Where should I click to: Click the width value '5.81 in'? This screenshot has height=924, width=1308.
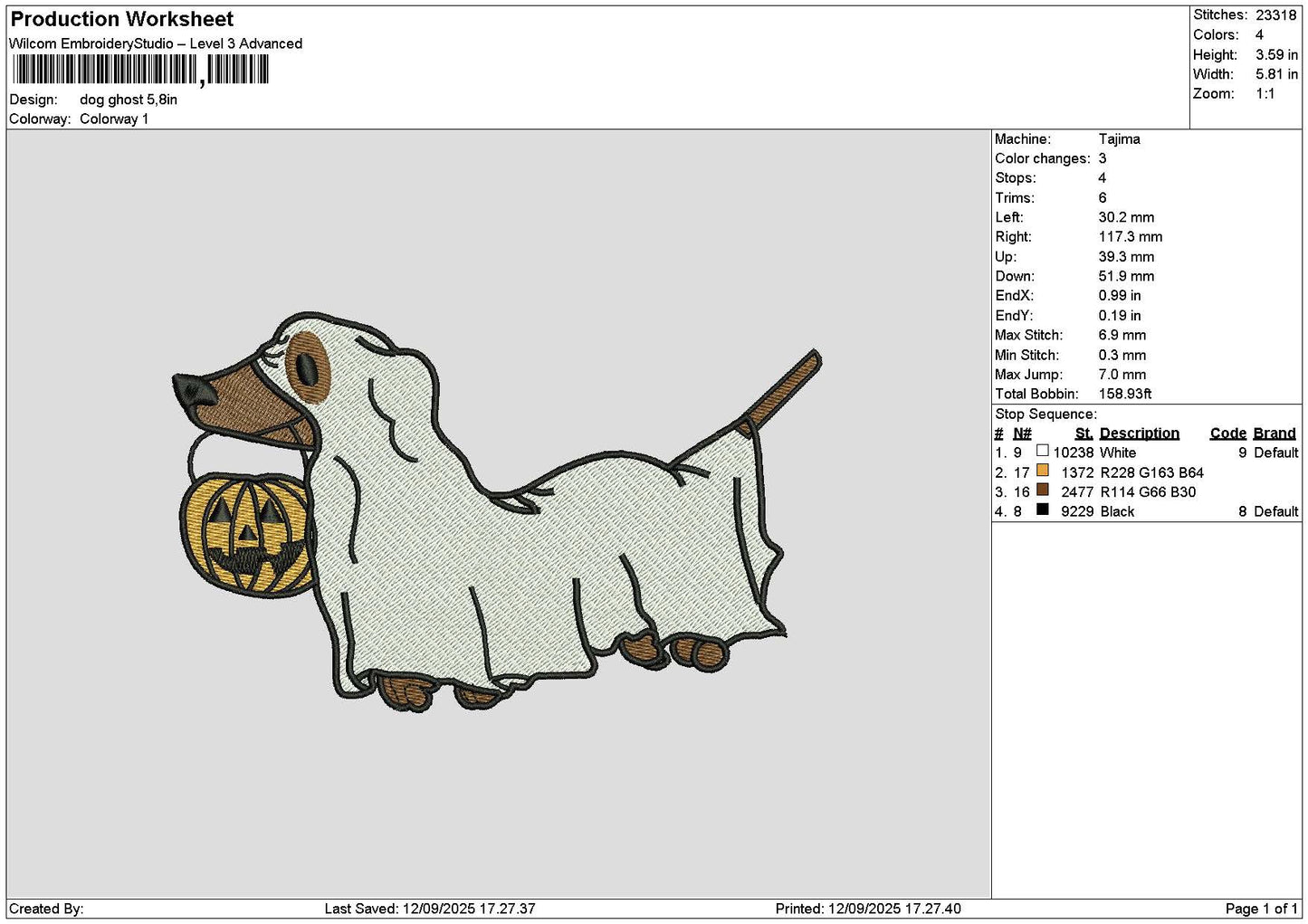tap(1276, 74)
